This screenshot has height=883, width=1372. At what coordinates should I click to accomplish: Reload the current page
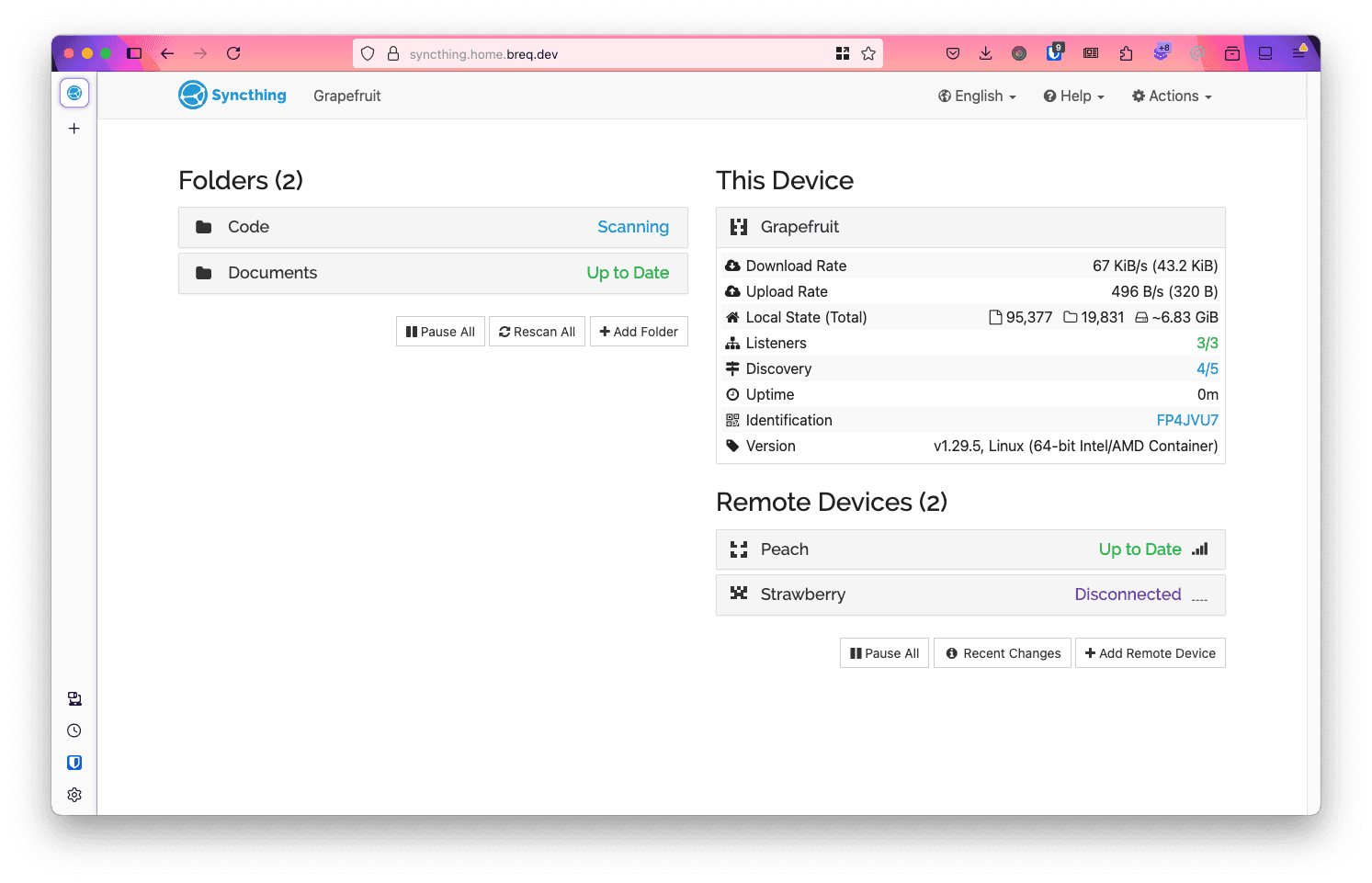click(x=233, y=53)
